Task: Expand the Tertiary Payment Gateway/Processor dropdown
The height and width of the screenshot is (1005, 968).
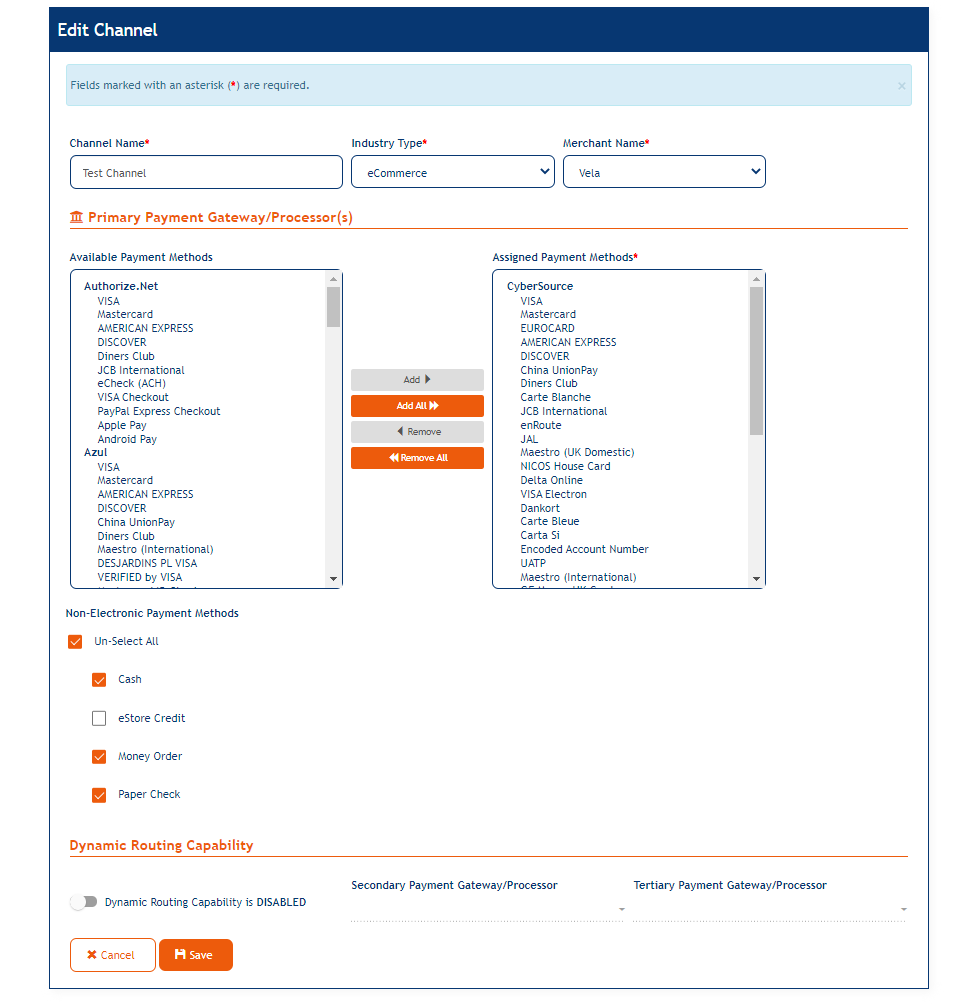Action: 769,909
